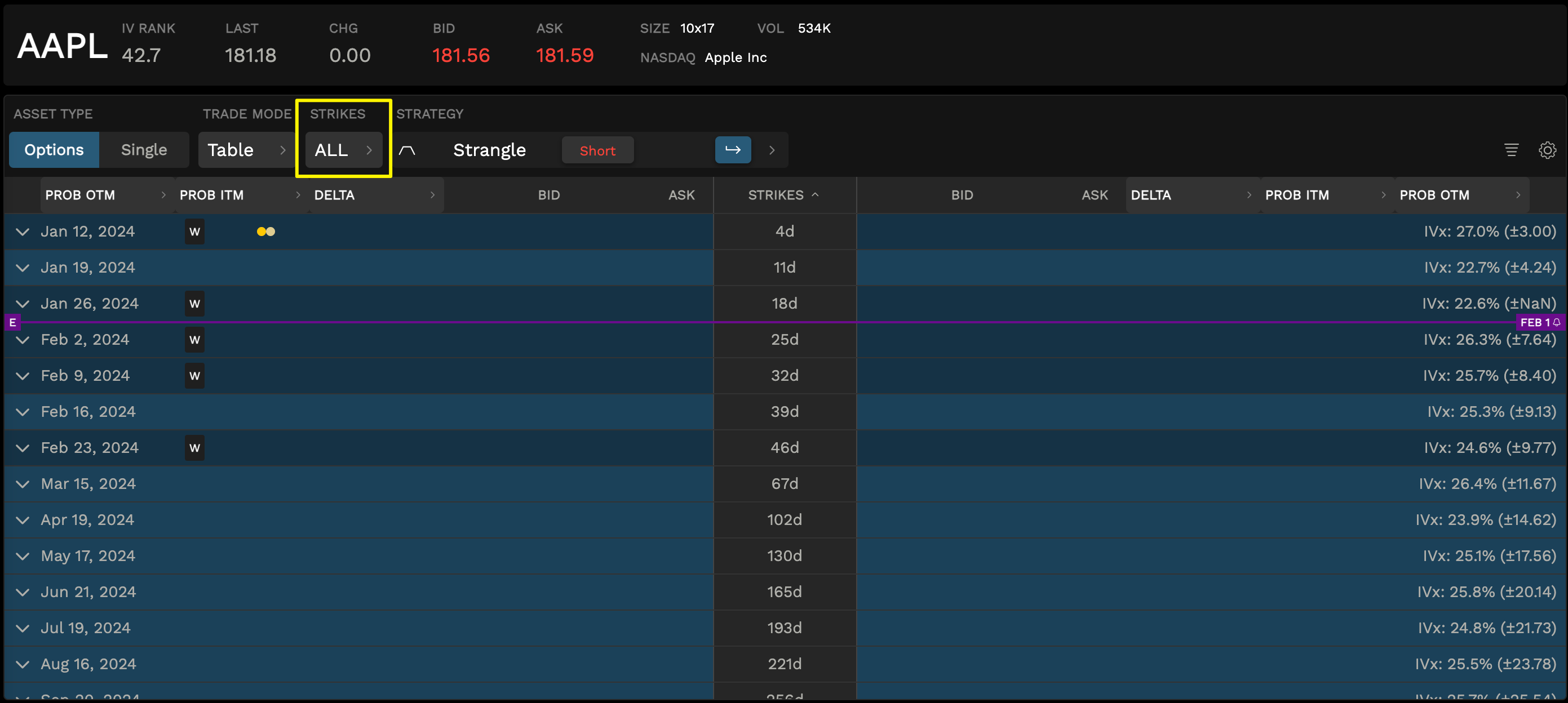
Task: Select the Single asset type
Action: [x=144, y=150]
